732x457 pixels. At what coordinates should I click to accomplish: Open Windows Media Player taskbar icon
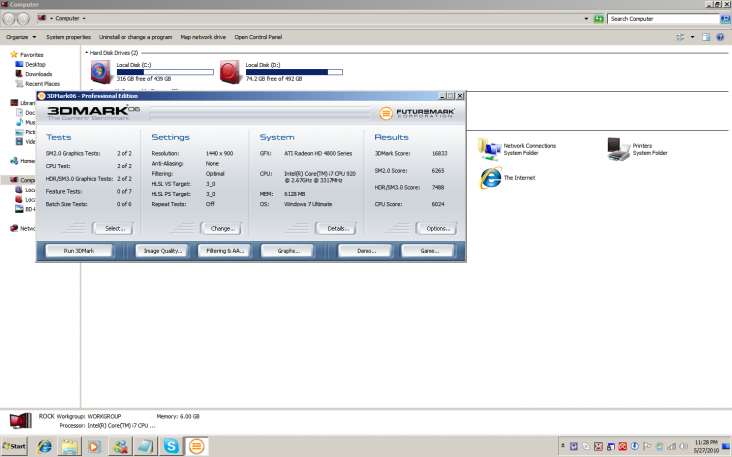click(95, 447)
